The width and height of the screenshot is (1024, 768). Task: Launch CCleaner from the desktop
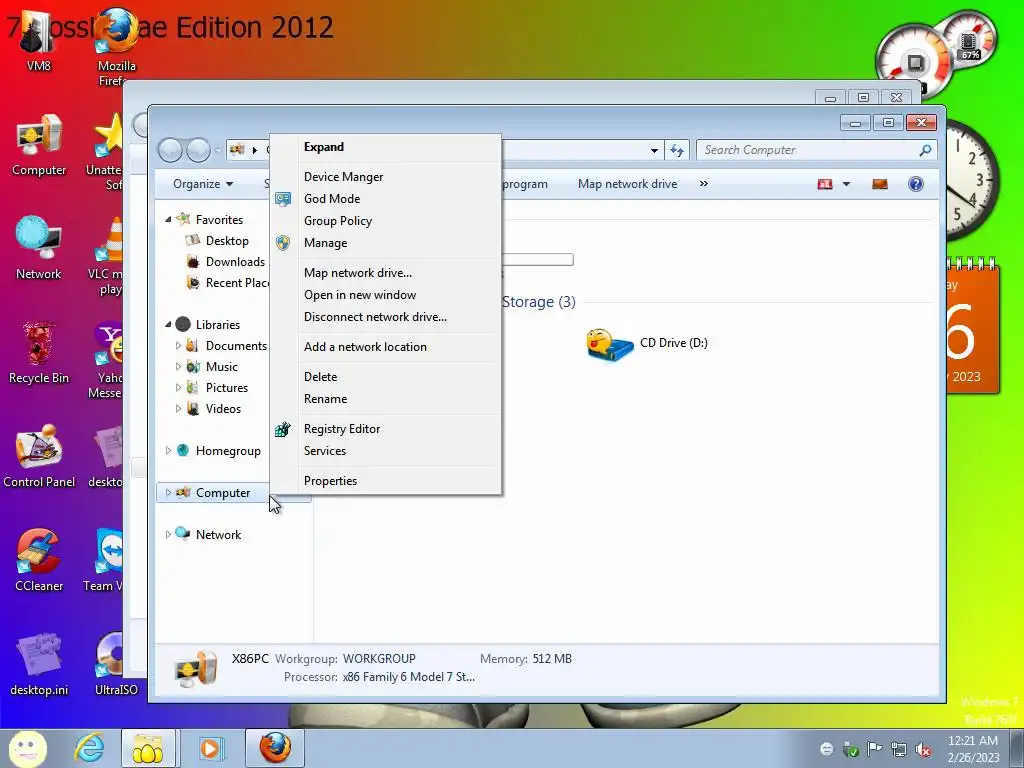click(39, 560)
